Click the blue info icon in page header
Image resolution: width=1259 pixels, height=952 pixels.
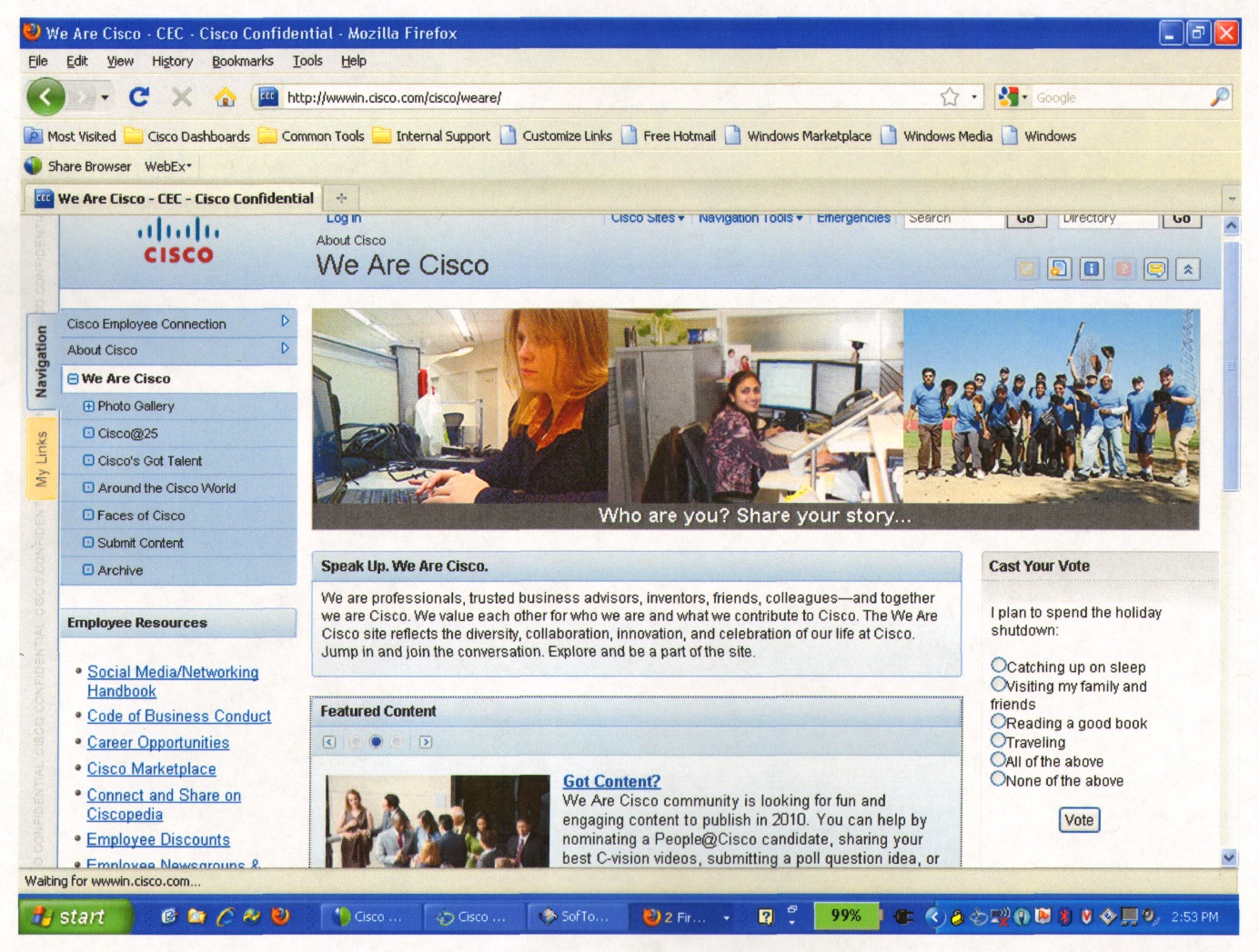pyautogui.click(x=1092, y=269)
